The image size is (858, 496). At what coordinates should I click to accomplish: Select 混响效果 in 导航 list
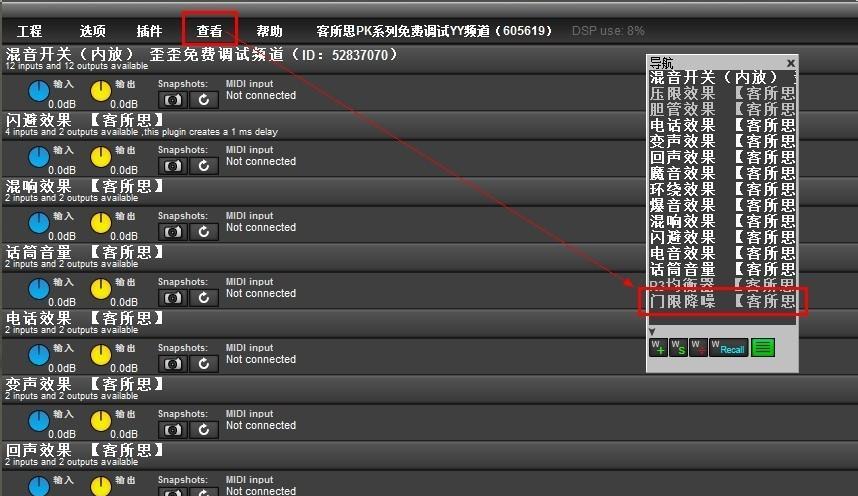[x=722, y=221]
